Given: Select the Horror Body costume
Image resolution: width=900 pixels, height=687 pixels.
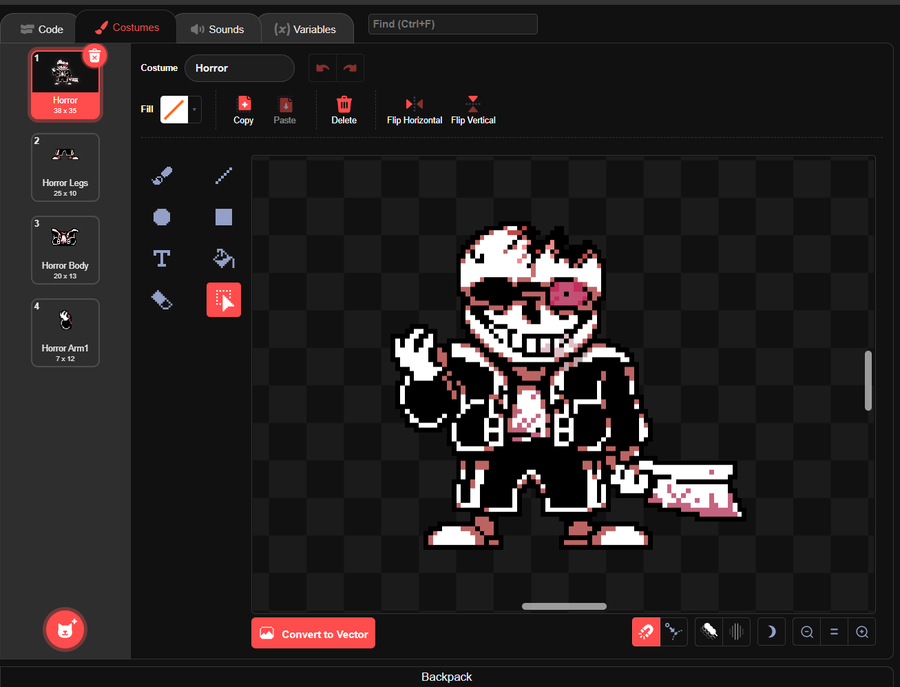Looking at the screenshot, I should 65,250.
